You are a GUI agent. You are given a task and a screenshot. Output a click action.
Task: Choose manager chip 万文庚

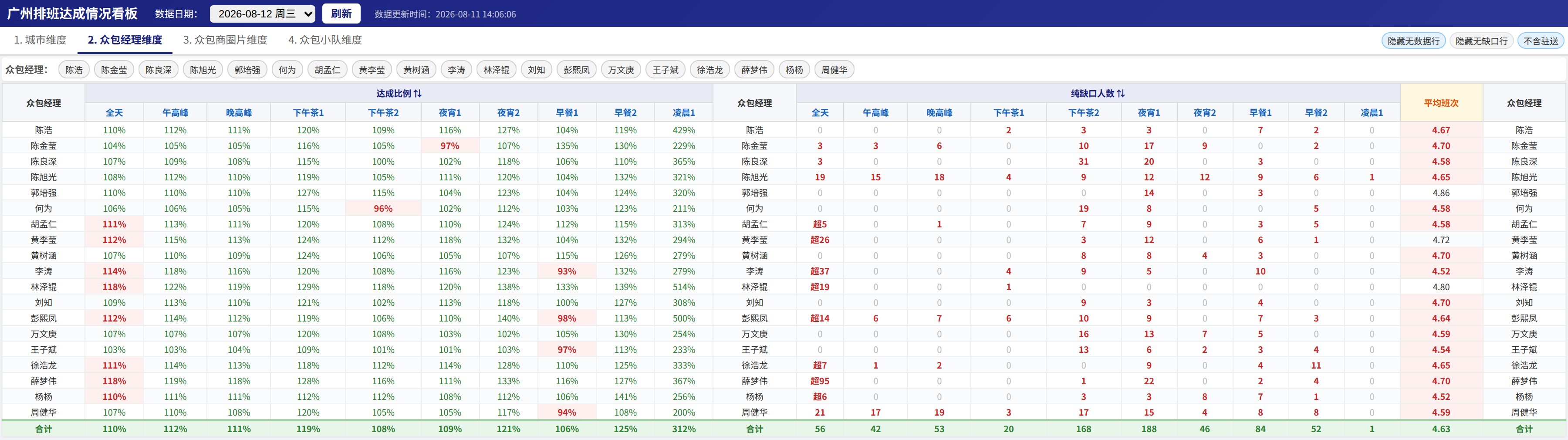[621, 70]
